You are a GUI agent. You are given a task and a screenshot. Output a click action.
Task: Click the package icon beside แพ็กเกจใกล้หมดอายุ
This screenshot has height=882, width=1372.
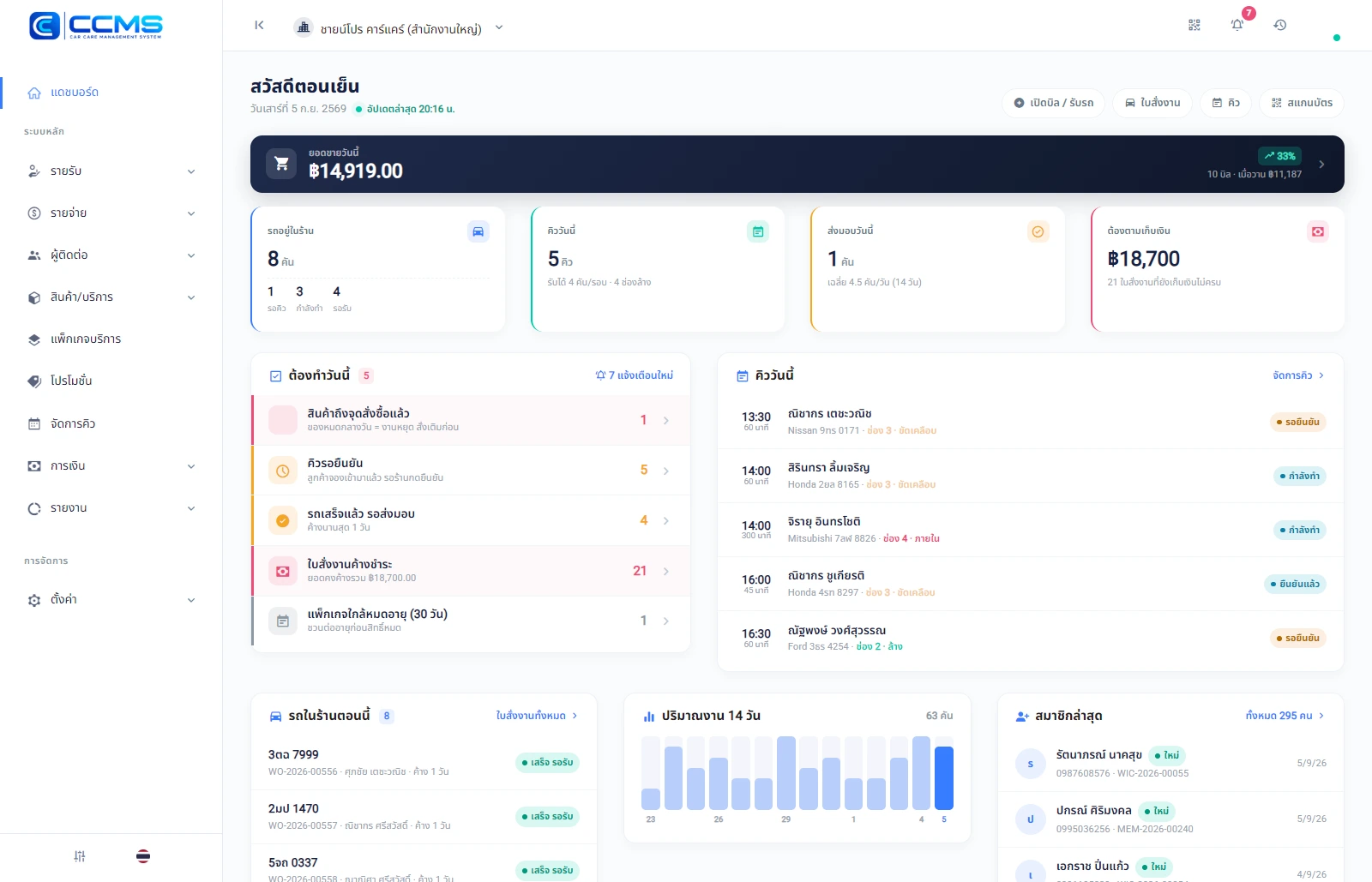(x=283, y=621)
